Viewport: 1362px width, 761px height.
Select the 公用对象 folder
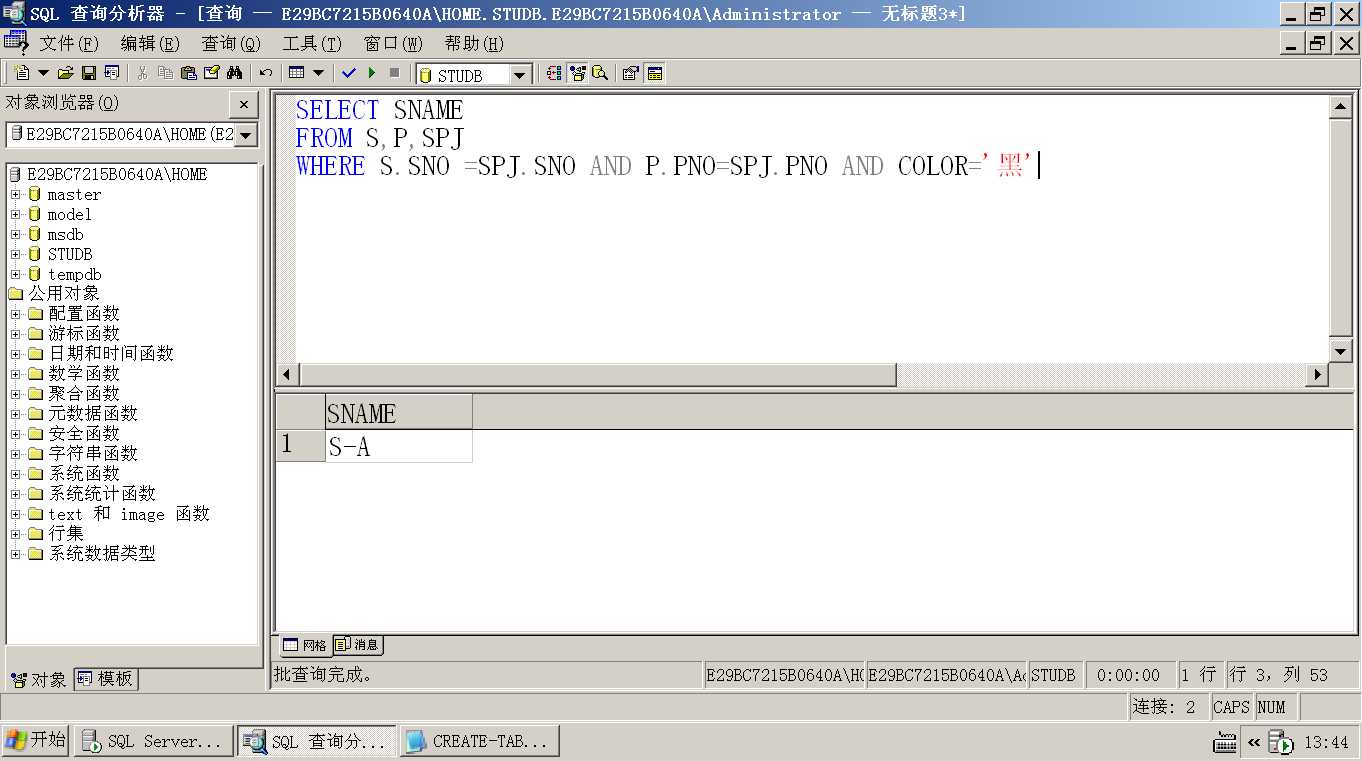point(64,293)
